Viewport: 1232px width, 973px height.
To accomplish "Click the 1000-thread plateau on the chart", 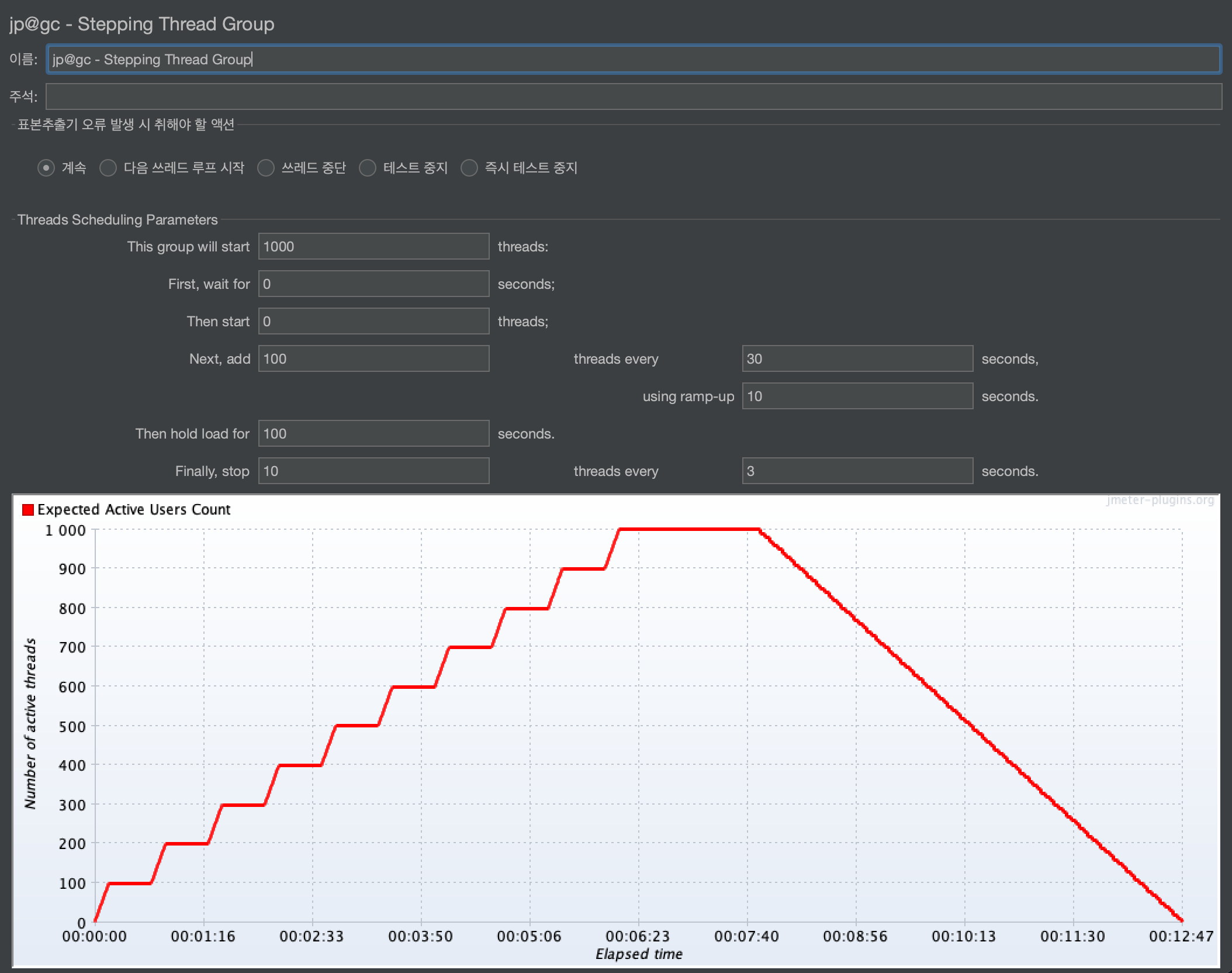I will tap(688, 530).
